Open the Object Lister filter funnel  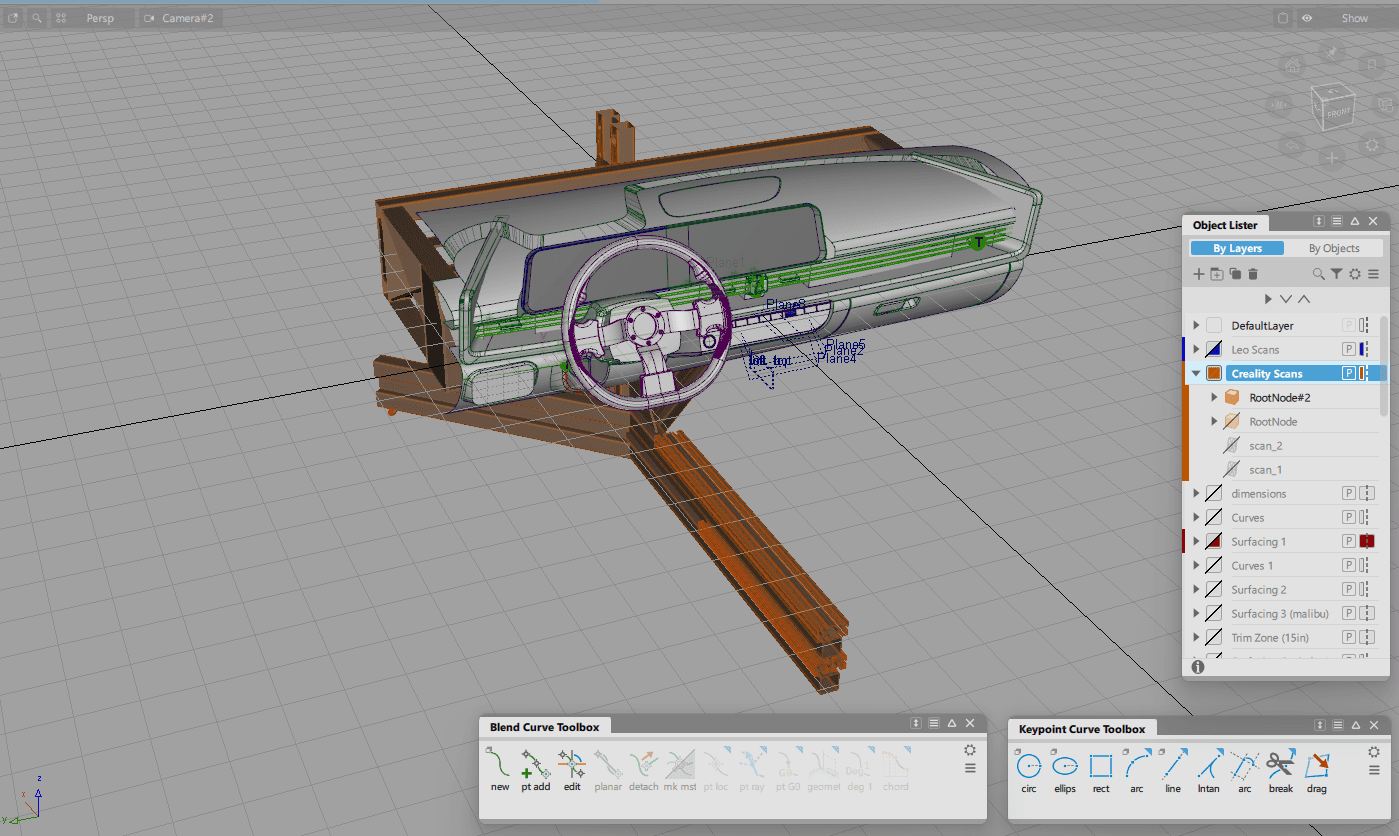[1337, 274]
